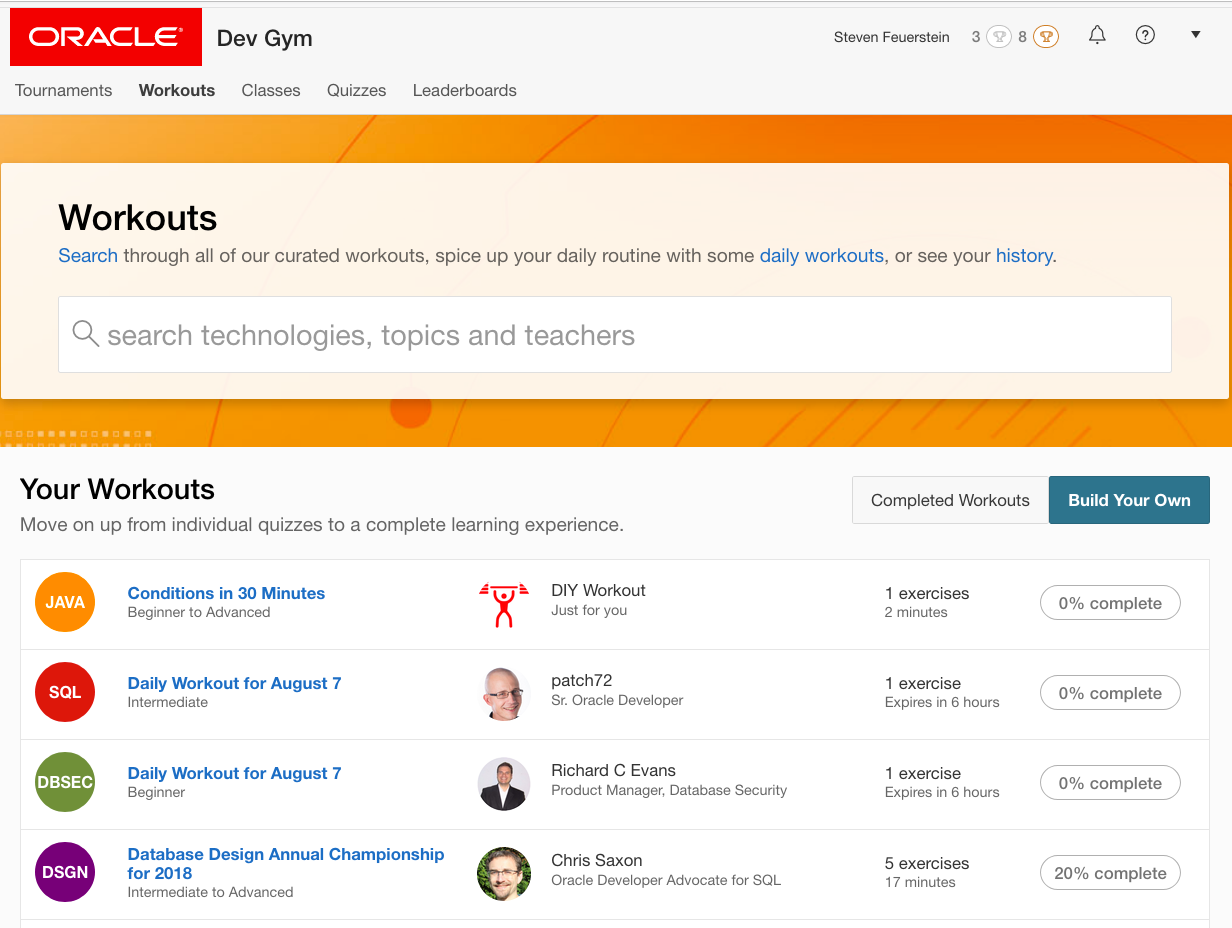
Task: Open Database Design Annual Championship for 2018
Action: (x=286, y=863)
